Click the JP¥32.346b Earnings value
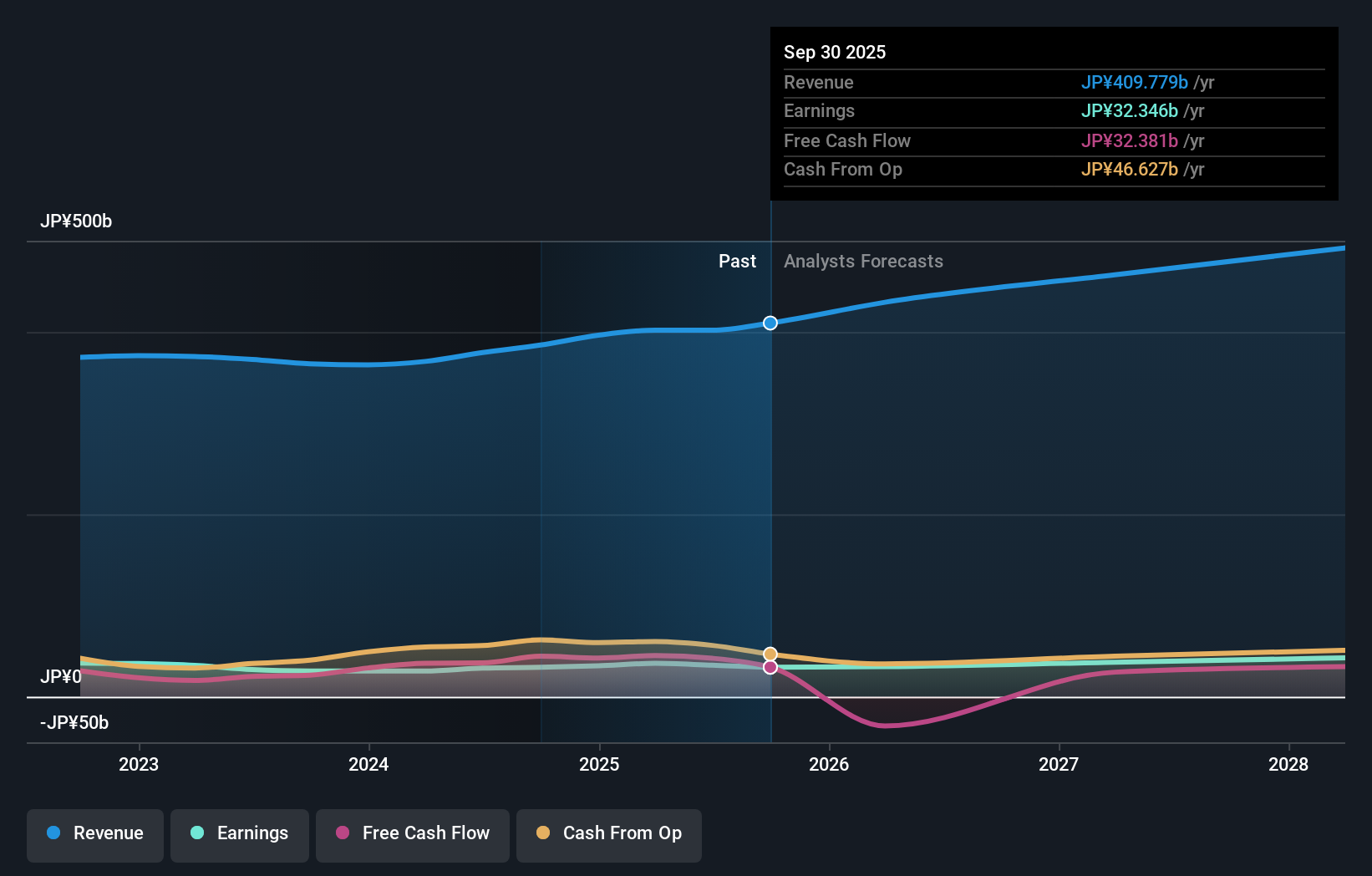Screen dimensions: 1372x876 (1131, 110)
